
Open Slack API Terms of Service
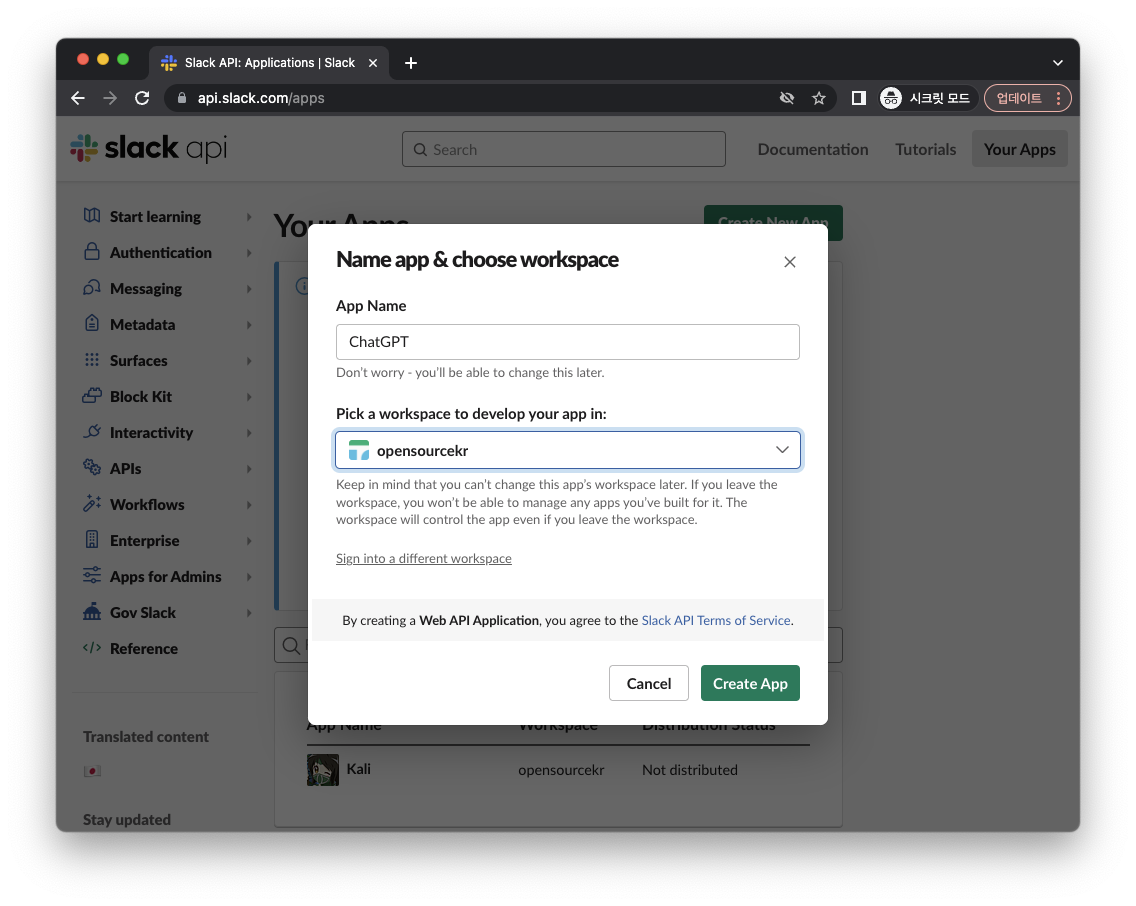716,621
